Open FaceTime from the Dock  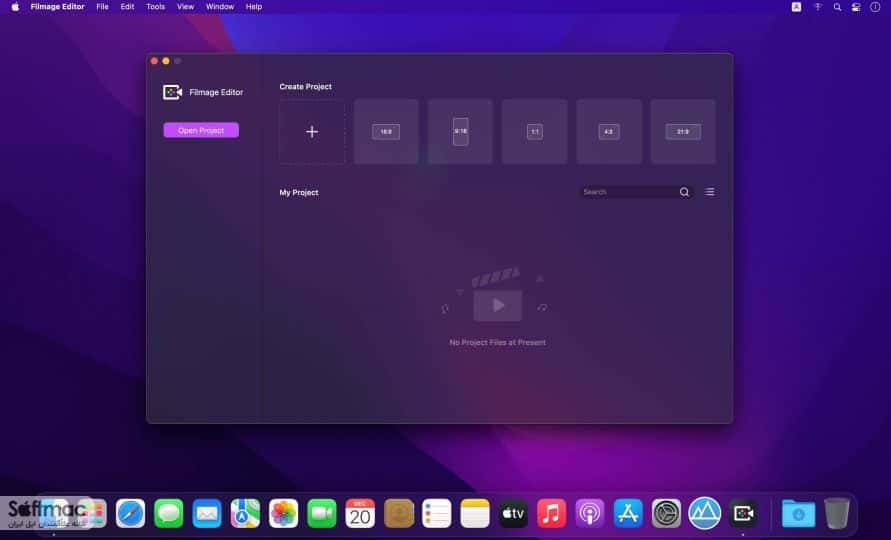[x=322, y=513]
